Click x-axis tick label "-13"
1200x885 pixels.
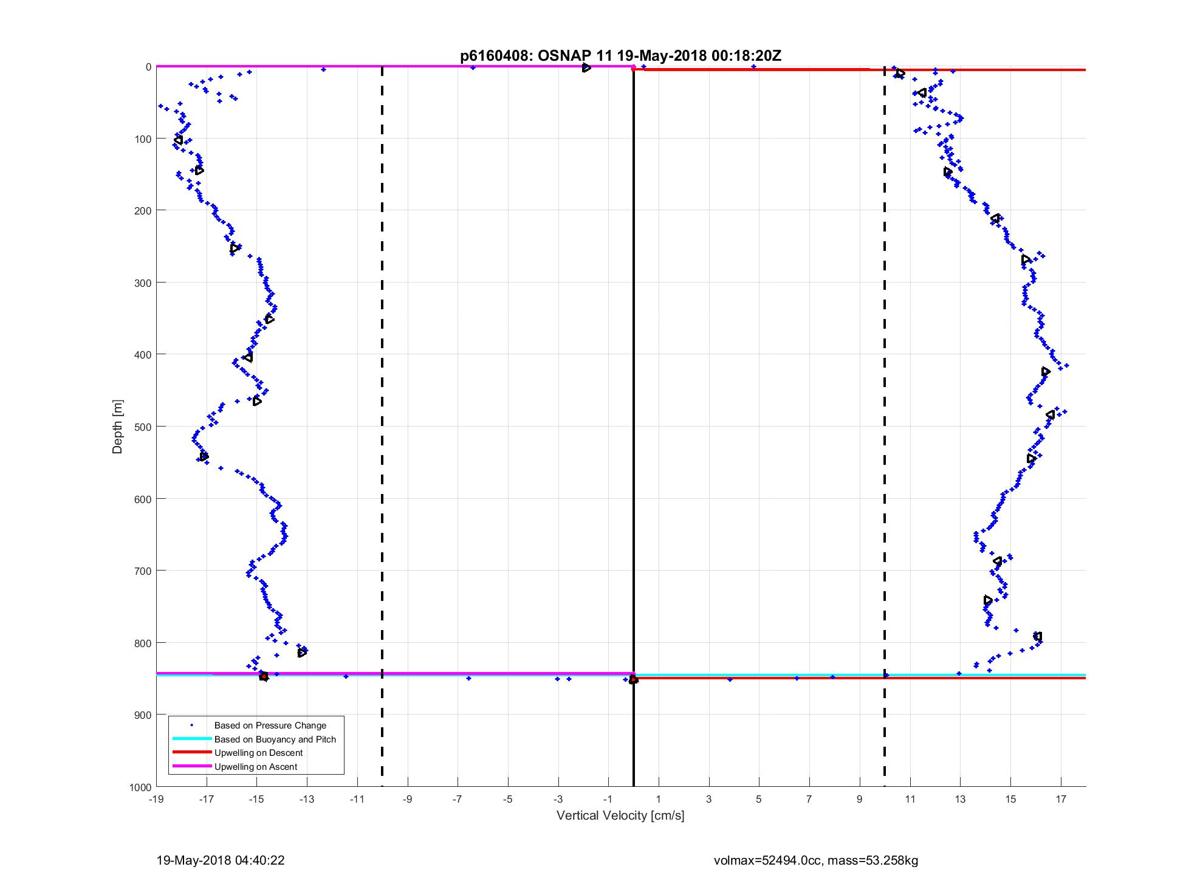(x=307, y=799)
